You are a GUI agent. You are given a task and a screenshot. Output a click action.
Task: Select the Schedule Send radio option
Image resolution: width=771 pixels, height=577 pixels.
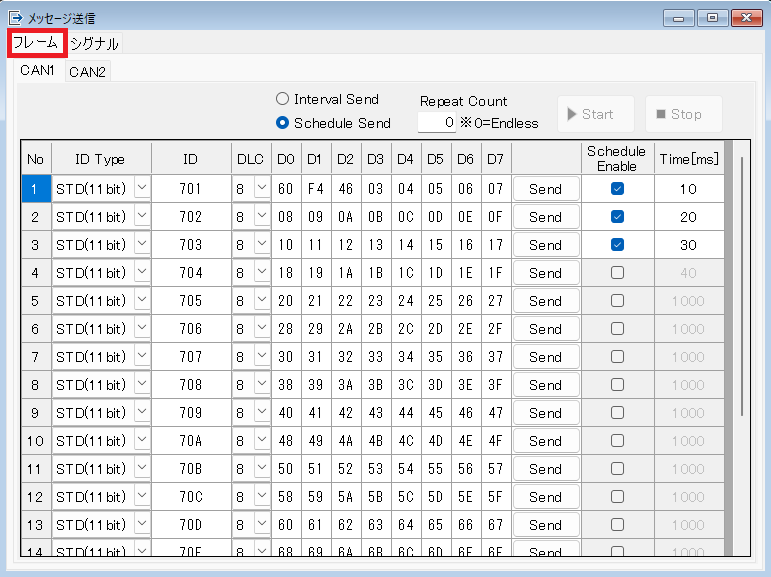click(x=282, y=123)
